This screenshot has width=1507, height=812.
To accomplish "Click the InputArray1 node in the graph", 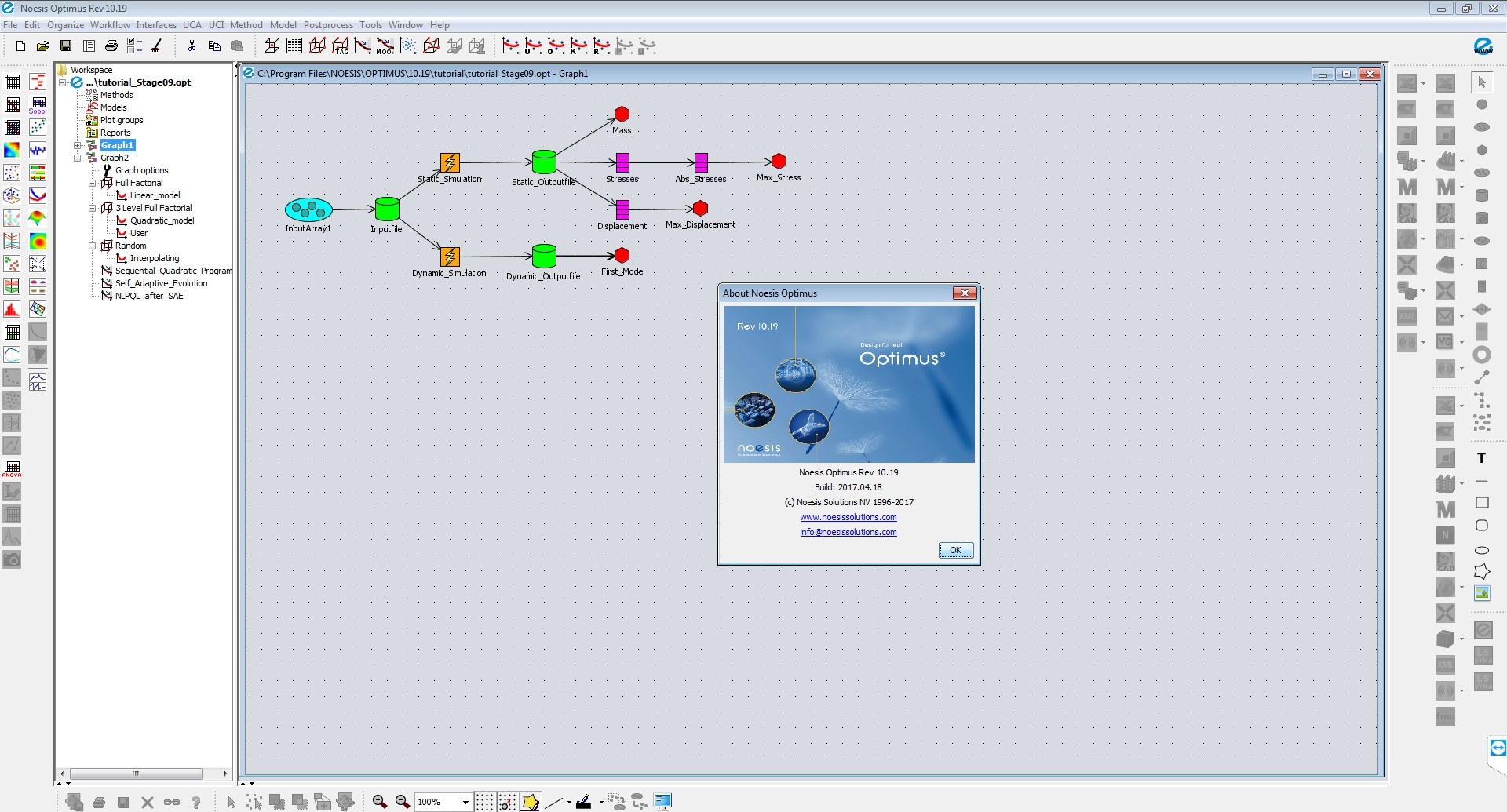I will coord(308,209).
